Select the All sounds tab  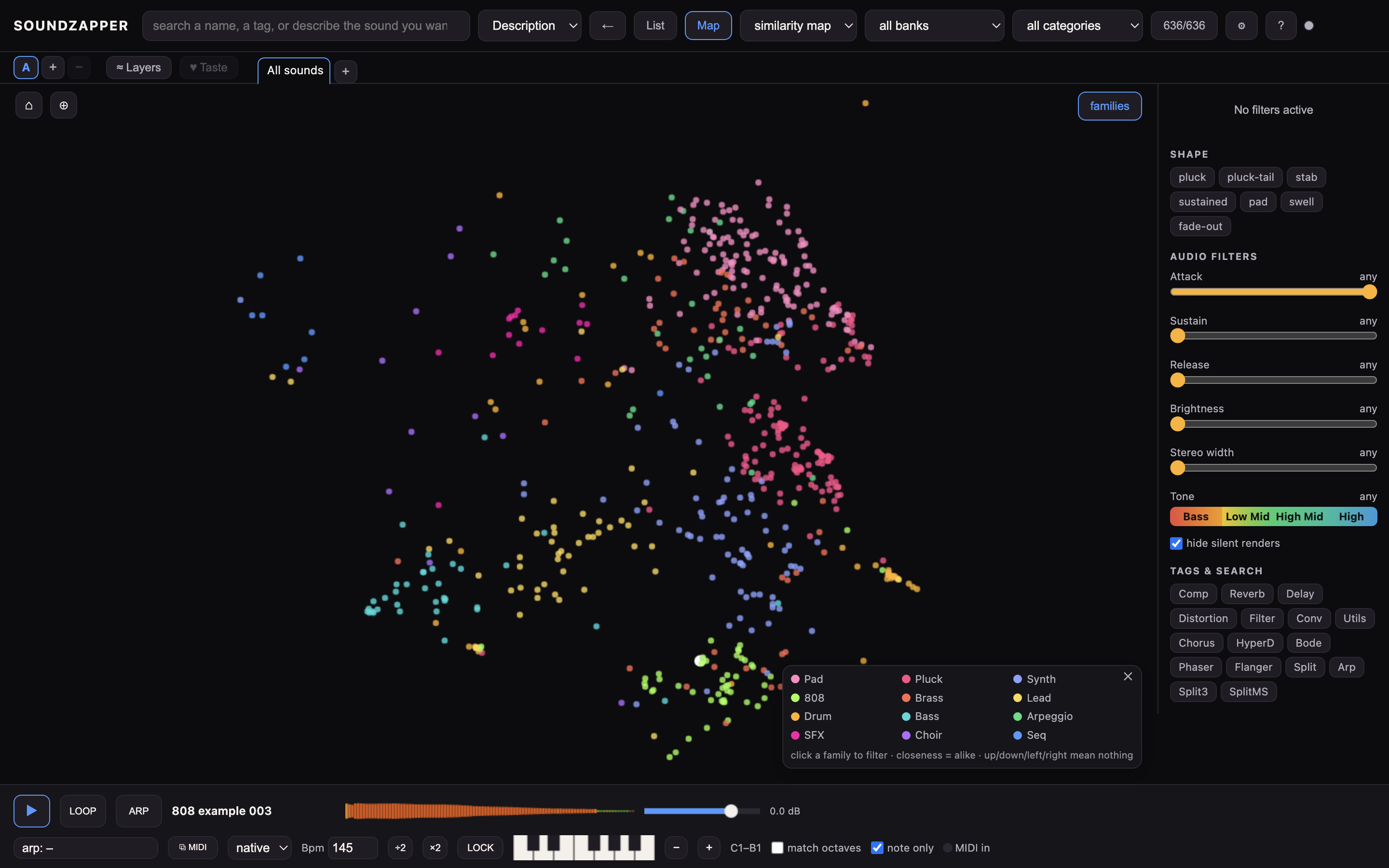tap(295, 70)
